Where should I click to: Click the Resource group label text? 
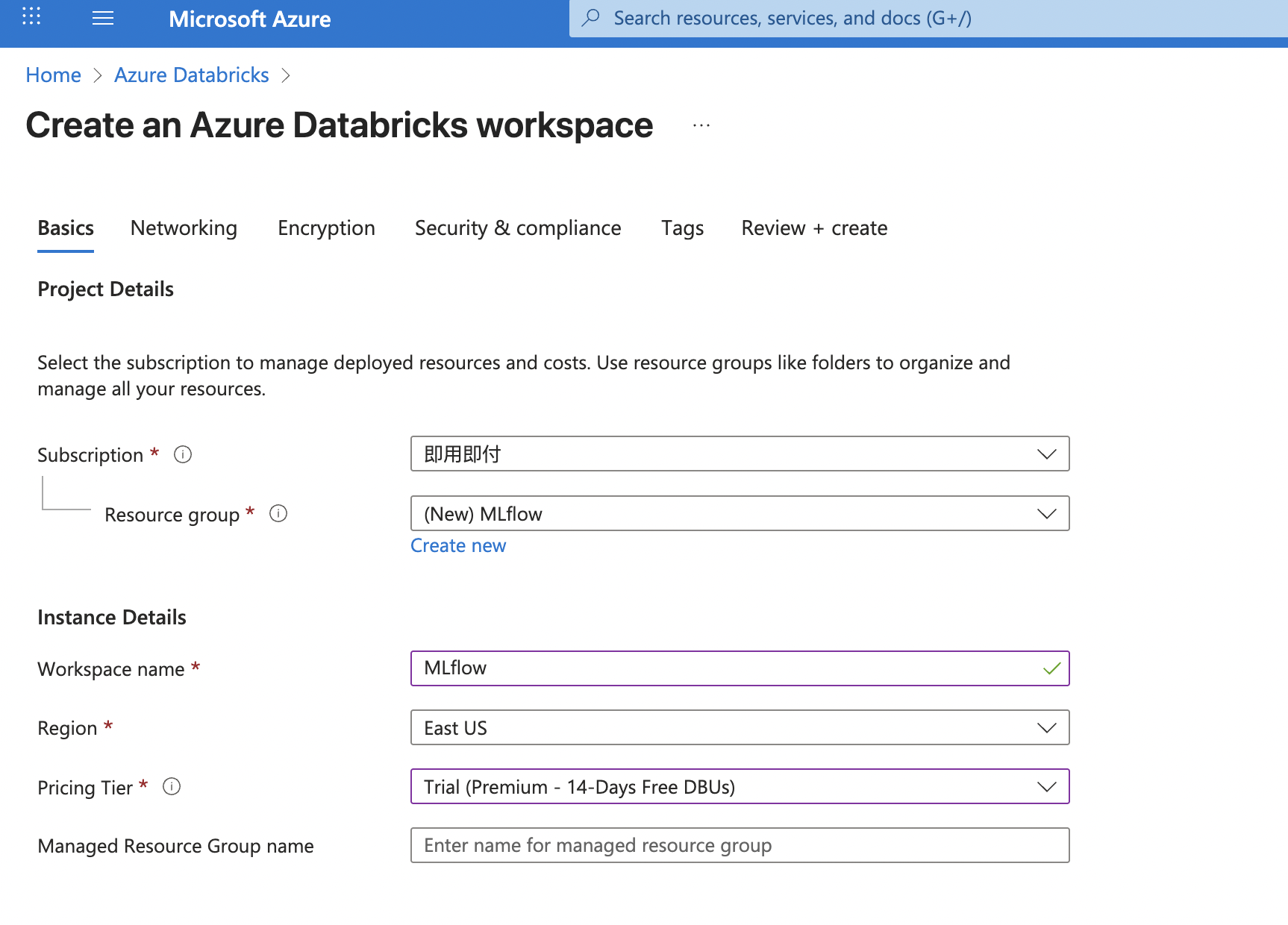click(172, 515)
